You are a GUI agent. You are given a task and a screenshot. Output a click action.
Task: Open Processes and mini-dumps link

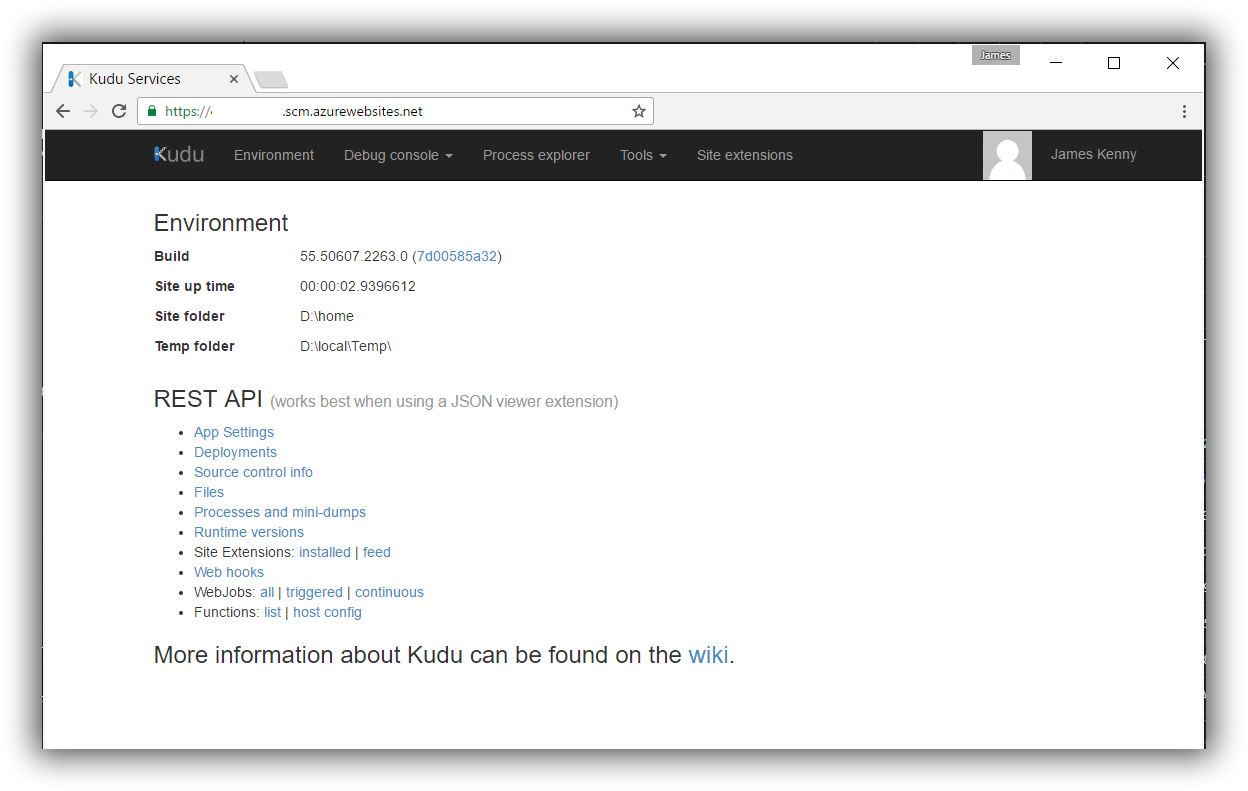[x=280, y=512]
